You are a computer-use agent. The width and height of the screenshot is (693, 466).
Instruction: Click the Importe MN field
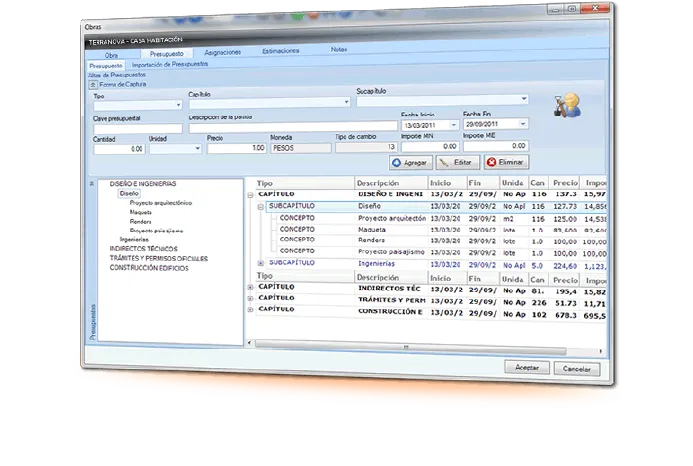(x=430, y=146)
